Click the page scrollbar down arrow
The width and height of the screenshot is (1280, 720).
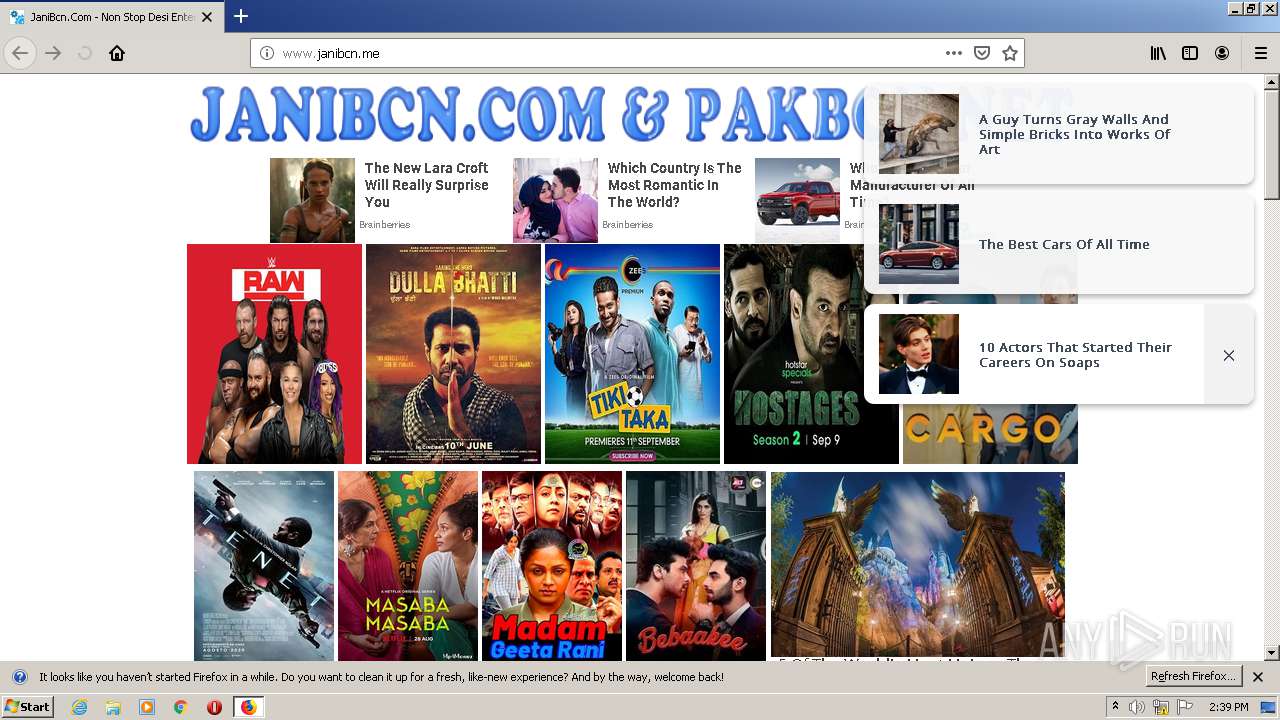tap(1272, 653)
